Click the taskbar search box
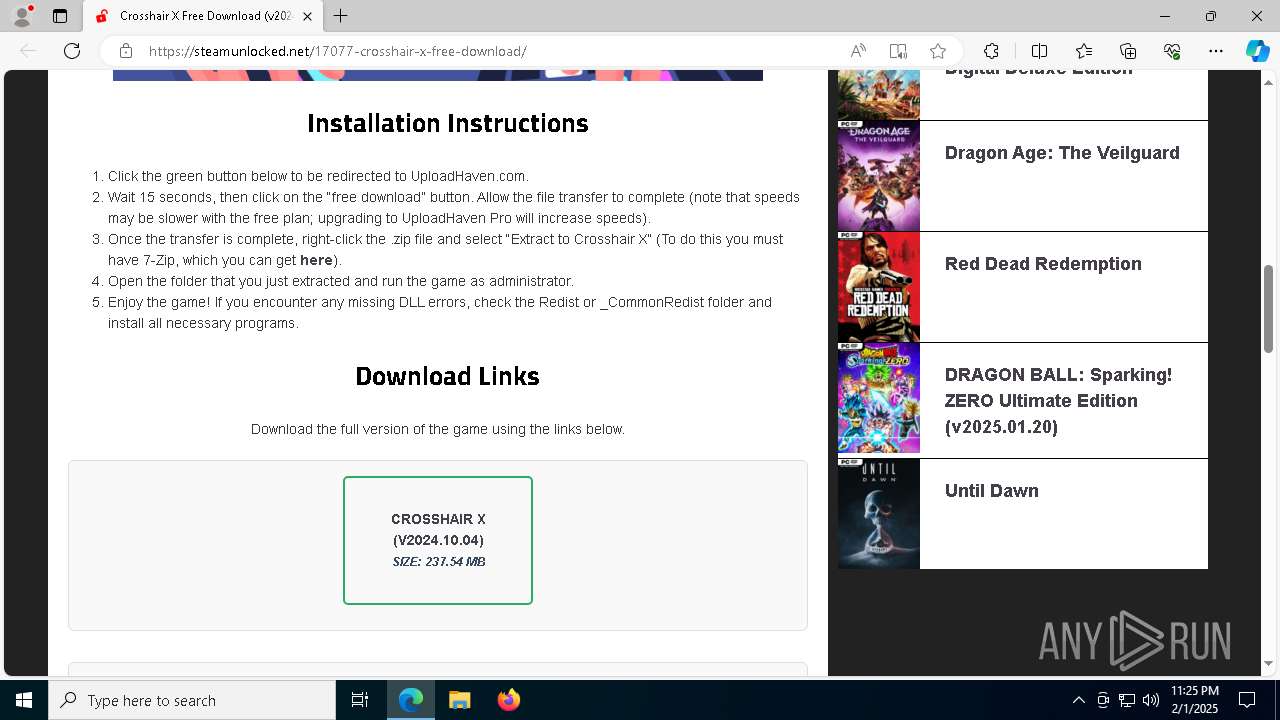 tap(192, 700)
